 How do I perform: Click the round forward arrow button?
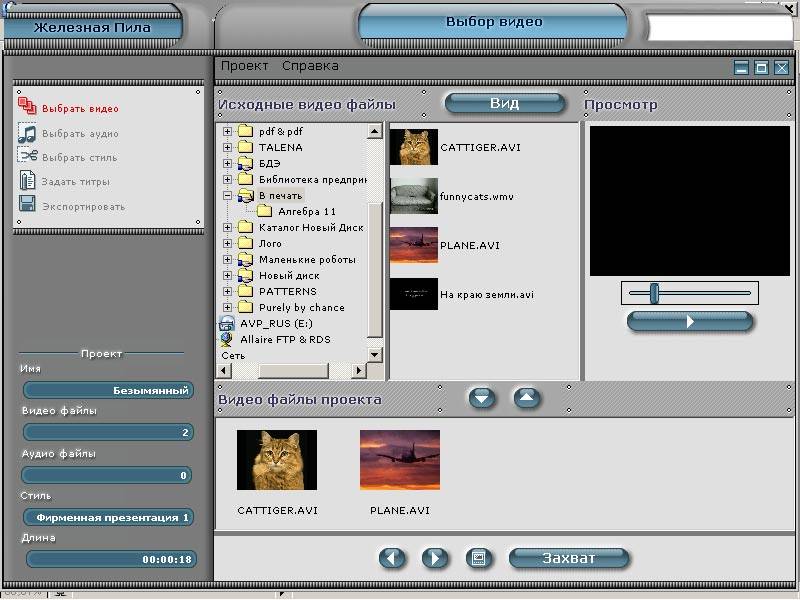click(x=434, y=558)
